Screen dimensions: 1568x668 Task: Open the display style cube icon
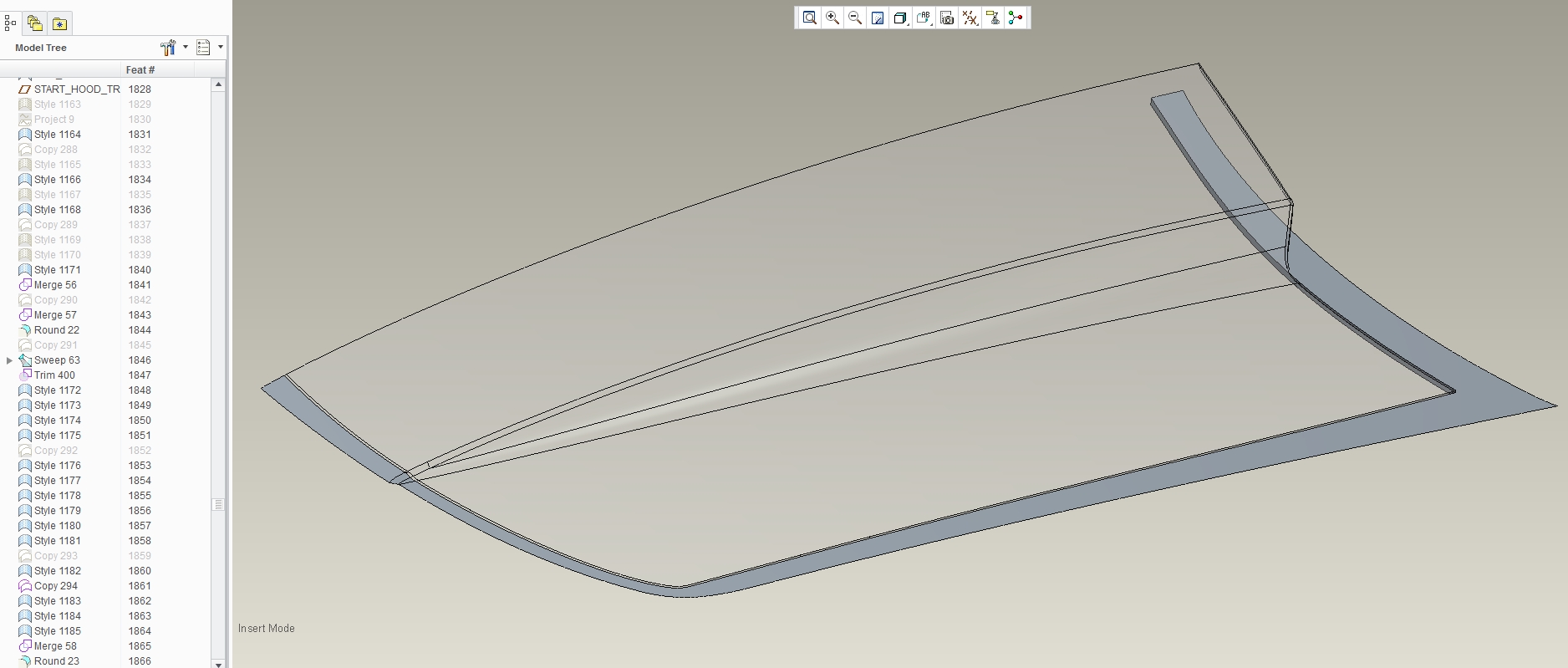pos(900,18)
